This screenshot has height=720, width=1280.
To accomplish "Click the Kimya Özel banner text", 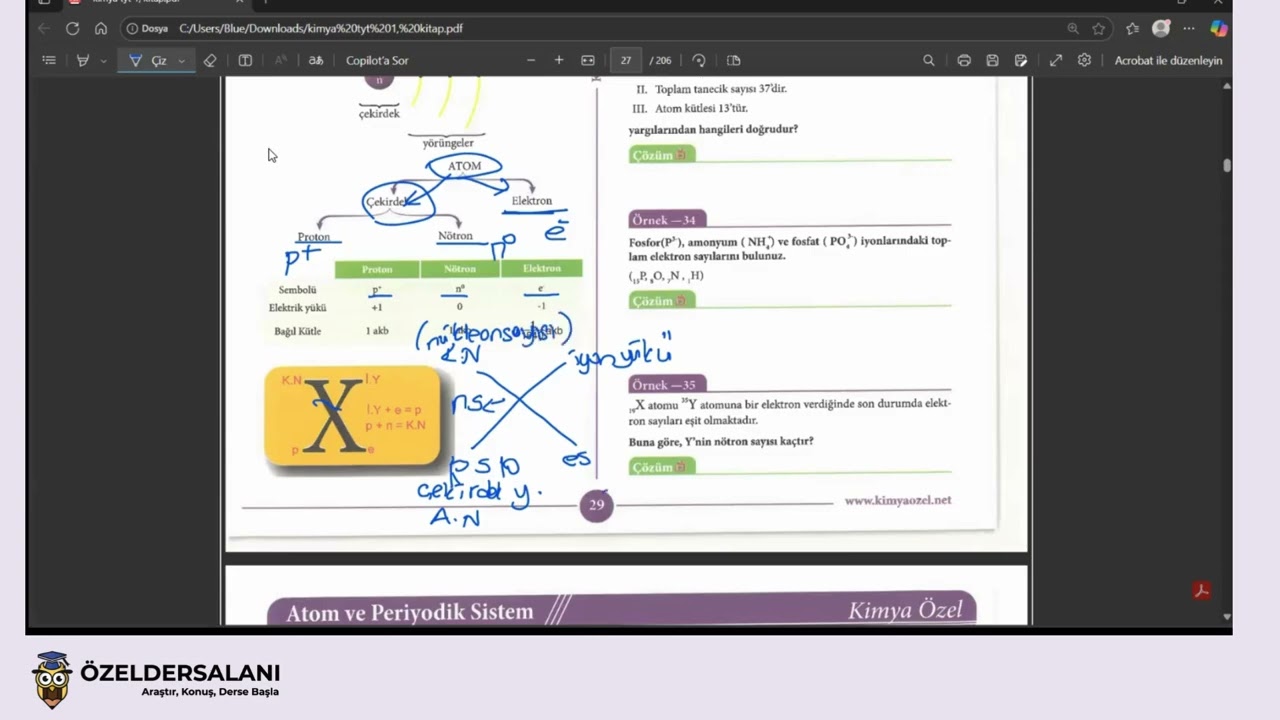I will 904,610.
